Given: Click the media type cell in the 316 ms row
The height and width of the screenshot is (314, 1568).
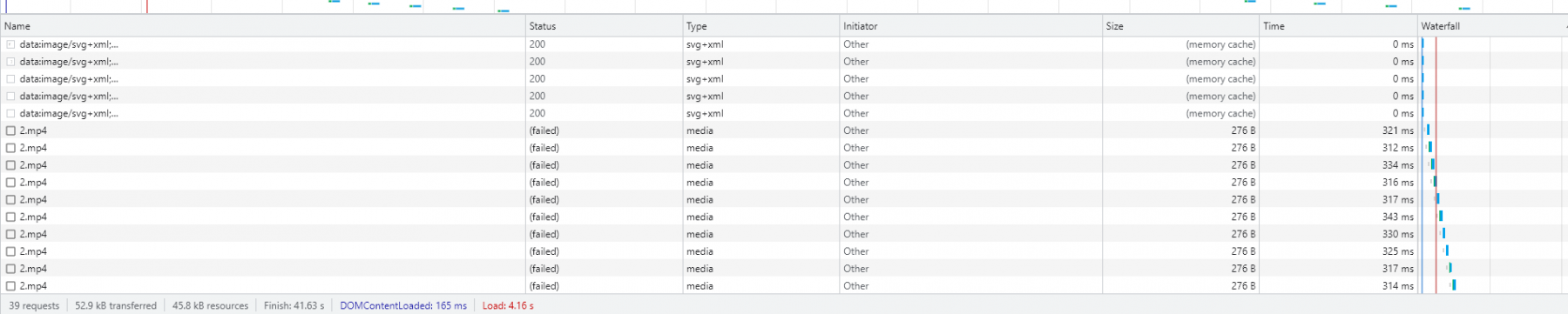Looking at the screenshot, I should coord(700,183).
